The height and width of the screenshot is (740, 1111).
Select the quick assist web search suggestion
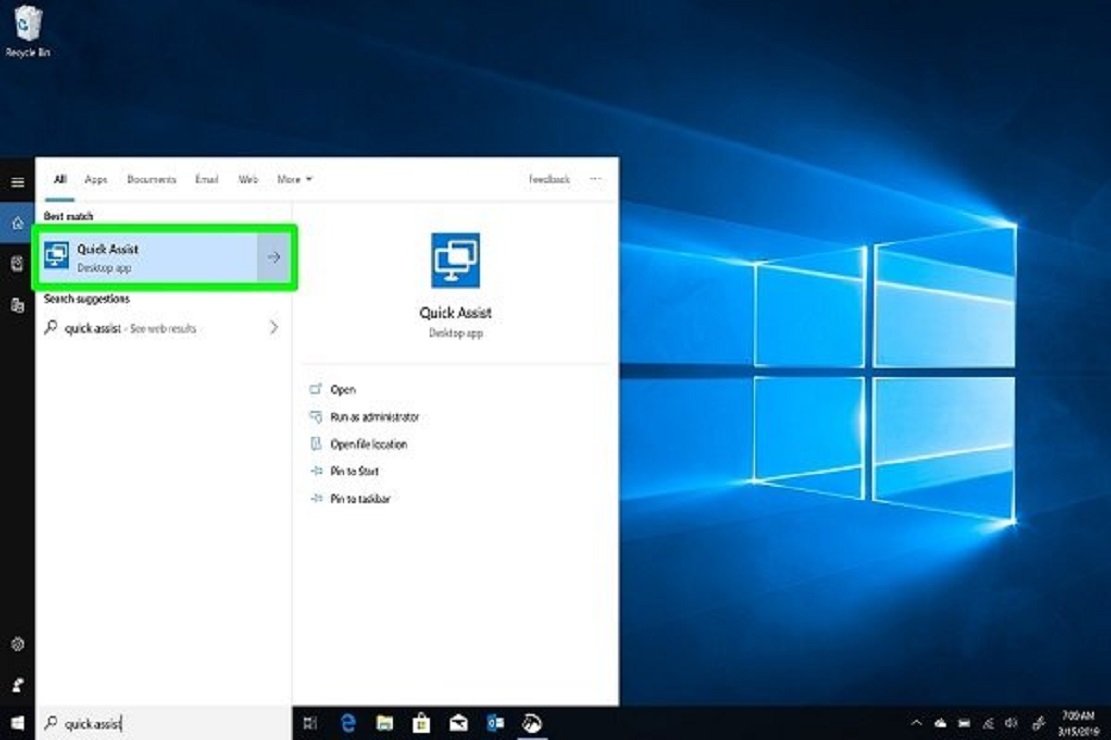click(x=163, y=327)
